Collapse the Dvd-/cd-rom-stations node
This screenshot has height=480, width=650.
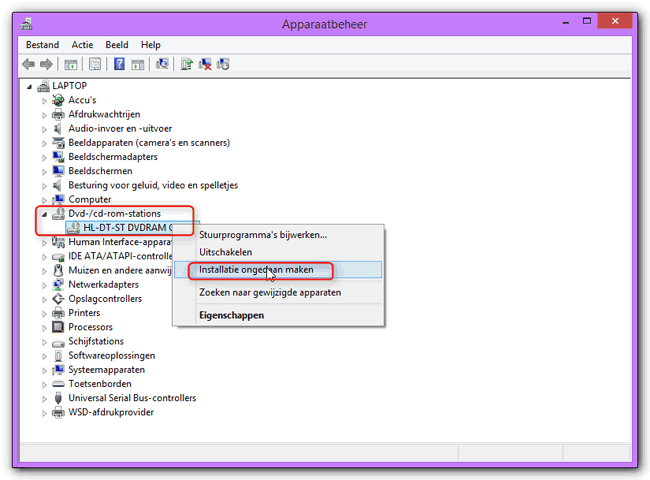pyautogui.click(x=43, y=214)
